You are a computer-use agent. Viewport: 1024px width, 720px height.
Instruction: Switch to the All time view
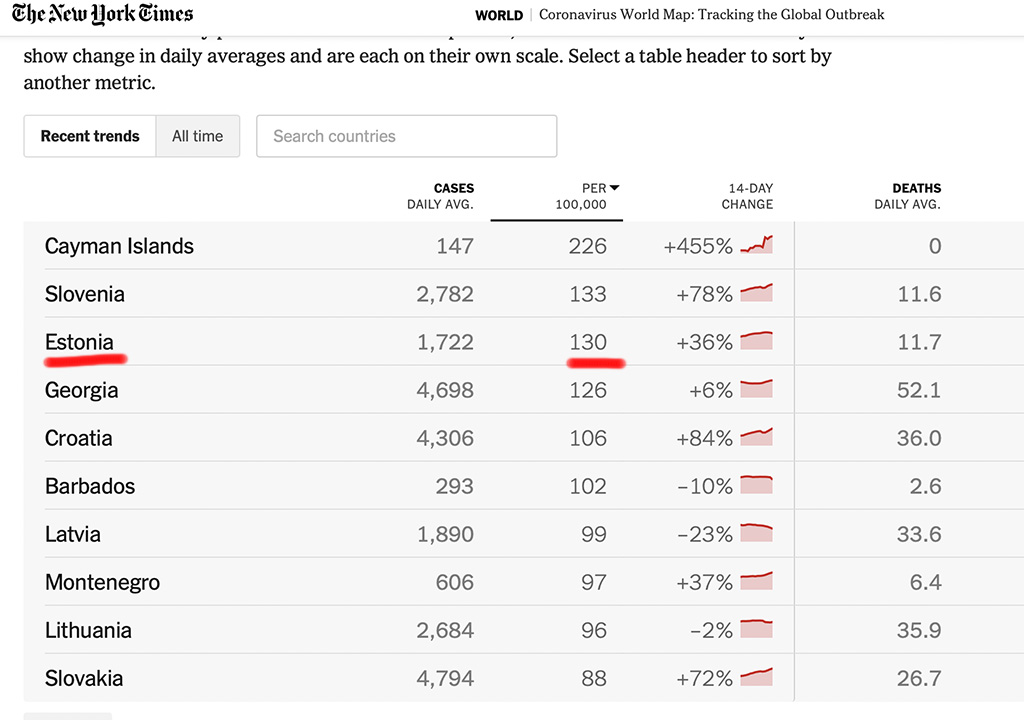coord(198,136)
